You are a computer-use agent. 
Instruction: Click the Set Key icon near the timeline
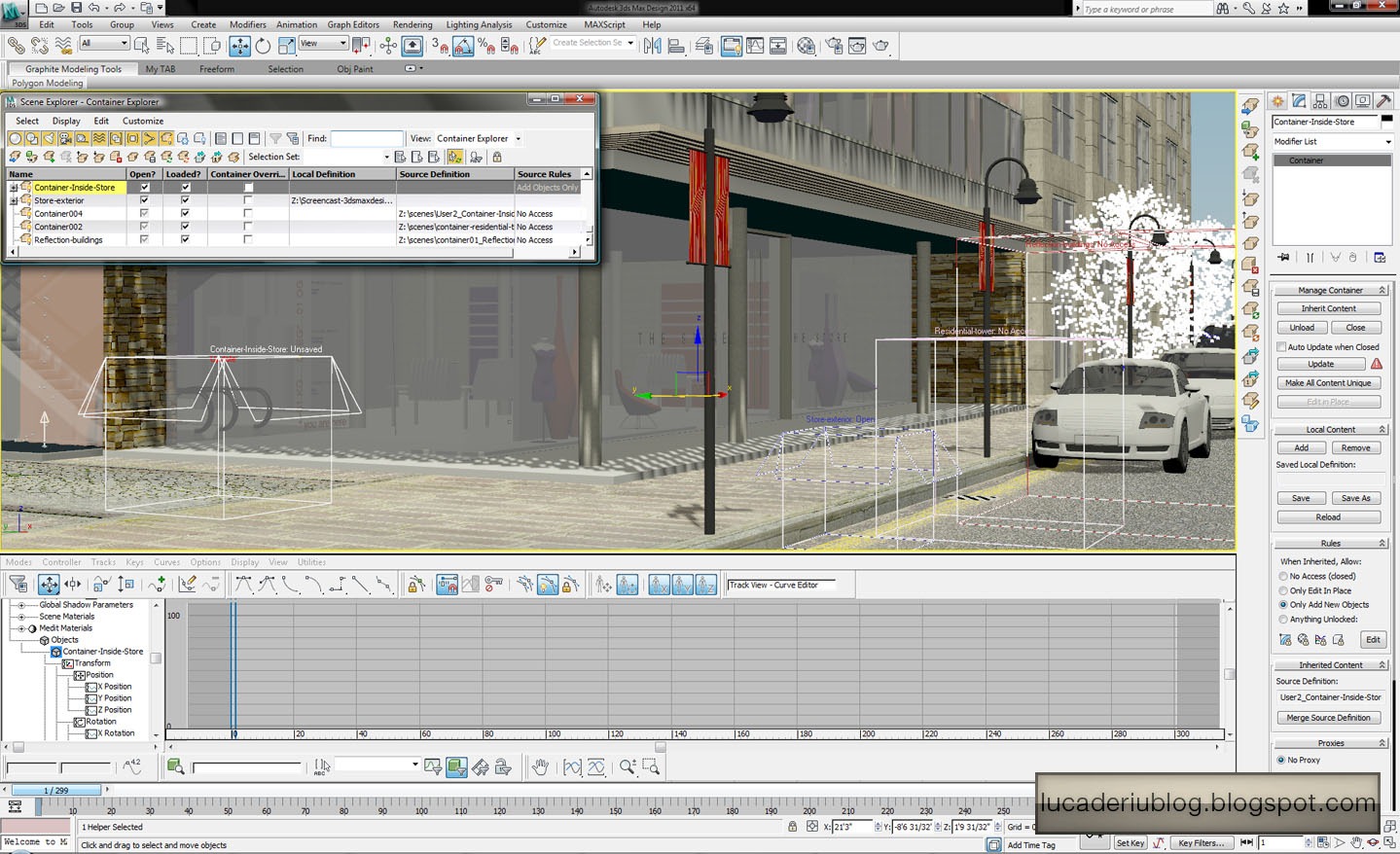pyautogui.click(x=1130, y=842)
